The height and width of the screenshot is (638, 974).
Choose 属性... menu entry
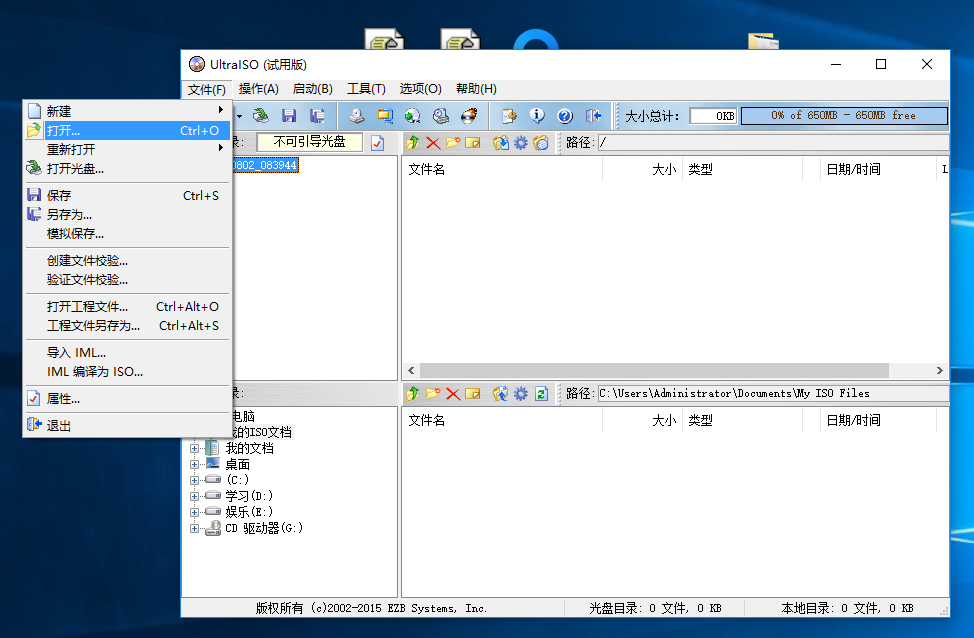(127, 398)
